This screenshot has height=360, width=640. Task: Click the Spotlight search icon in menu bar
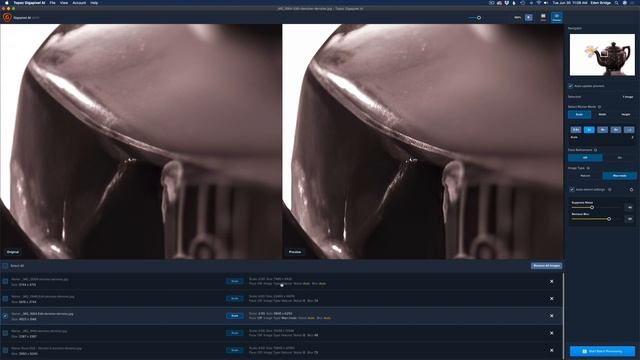(616, 3)
